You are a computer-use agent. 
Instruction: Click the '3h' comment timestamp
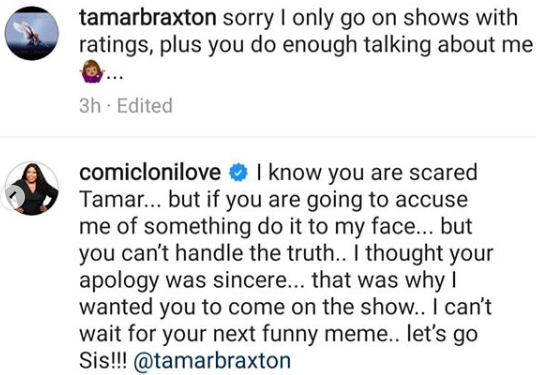tap(90, 106)
